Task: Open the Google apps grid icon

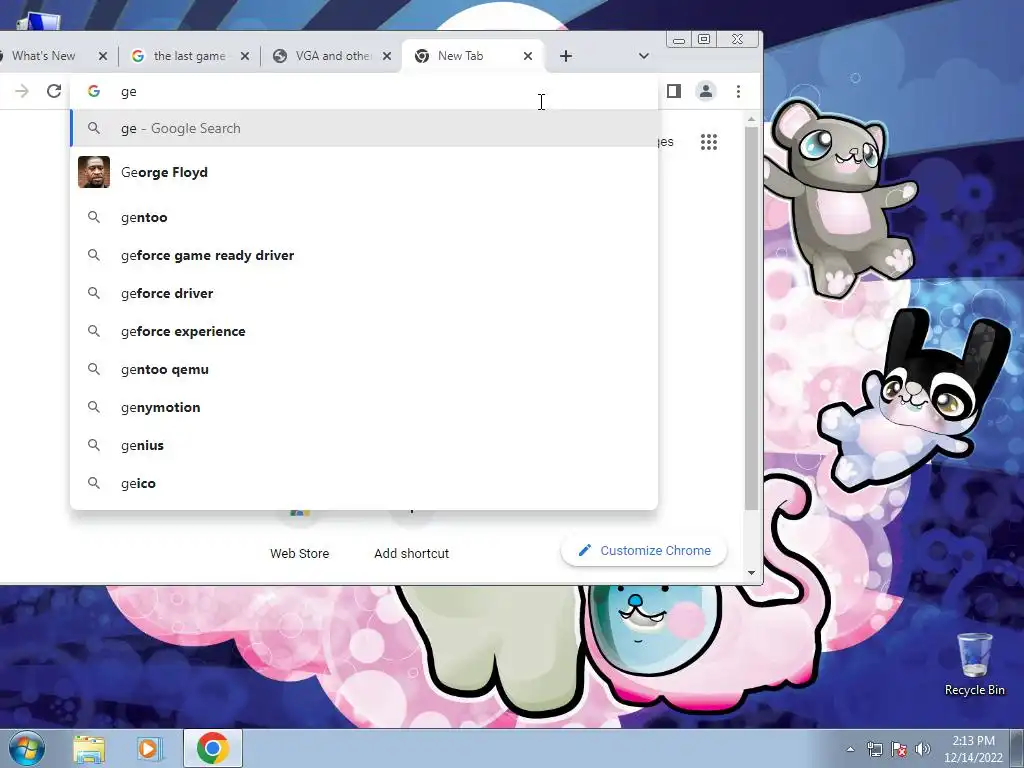Action: [x=709, y=142]
